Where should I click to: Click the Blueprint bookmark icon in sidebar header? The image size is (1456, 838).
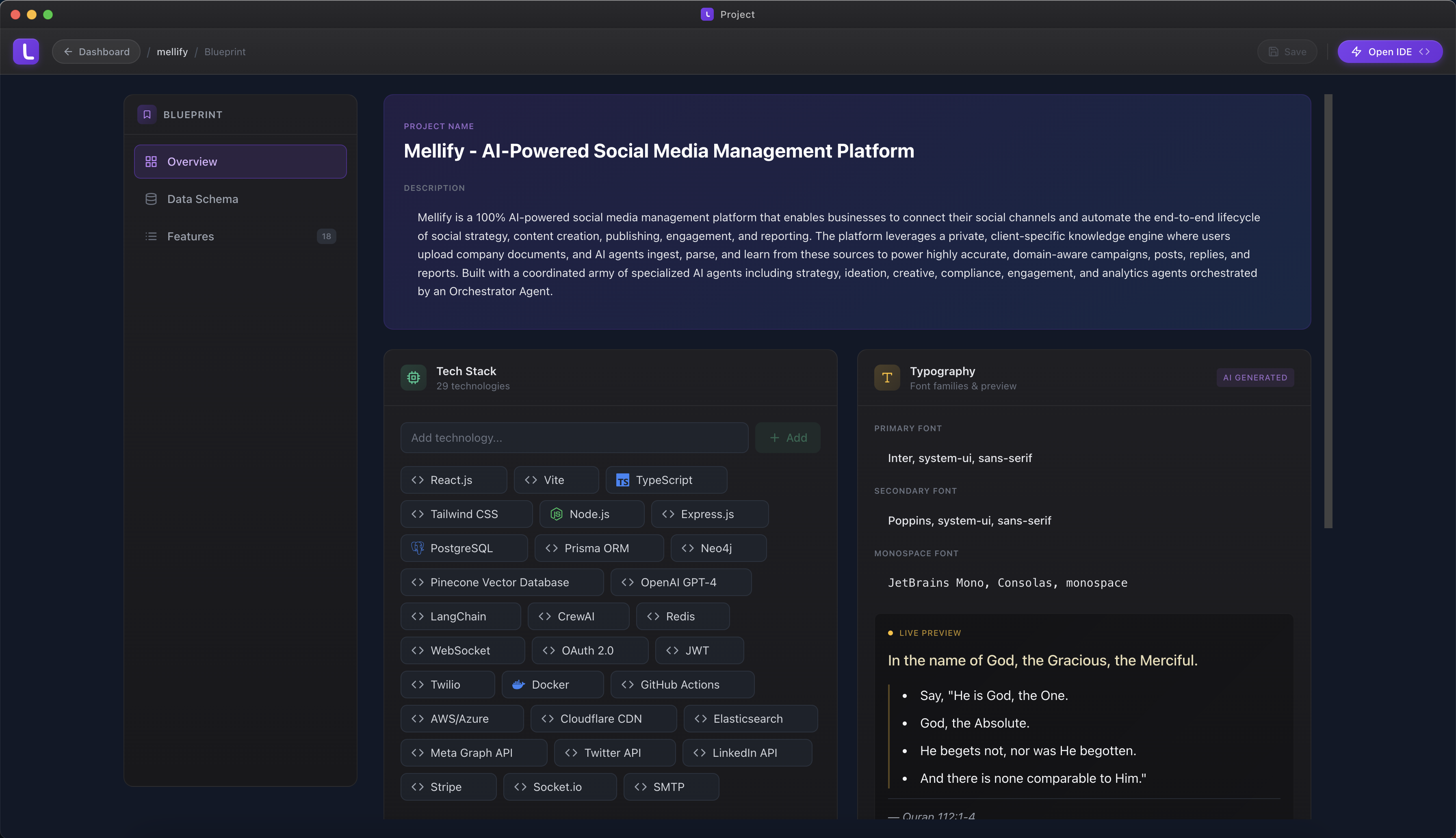tap(147, 114)
